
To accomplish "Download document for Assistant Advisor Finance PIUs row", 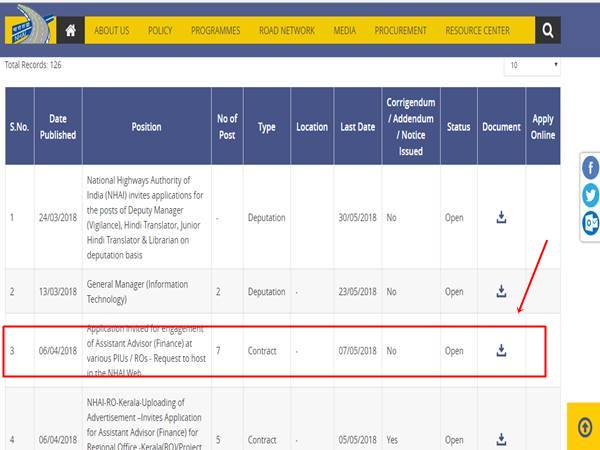I will tap(501, 351).
